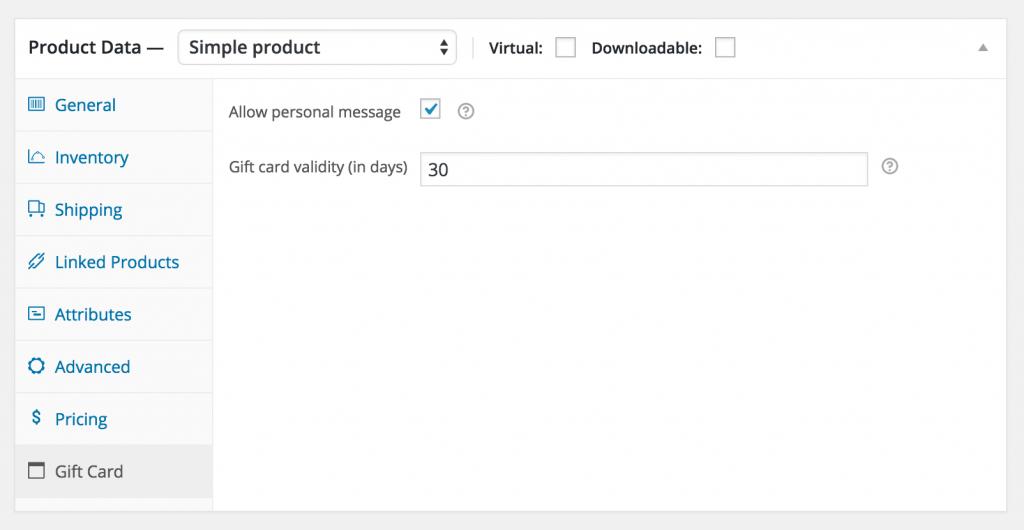Enable the Virtual product checkbox
Screen dimensions: 1024x530
click(x=565, y=48)
